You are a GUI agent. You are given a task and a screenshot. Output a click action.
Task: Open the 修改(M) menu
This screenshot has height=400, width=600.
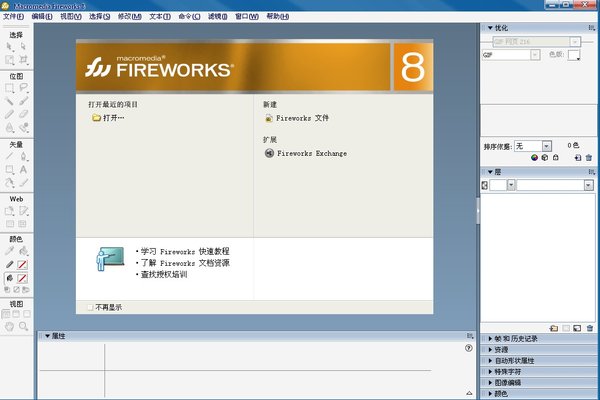pos(129,16)
